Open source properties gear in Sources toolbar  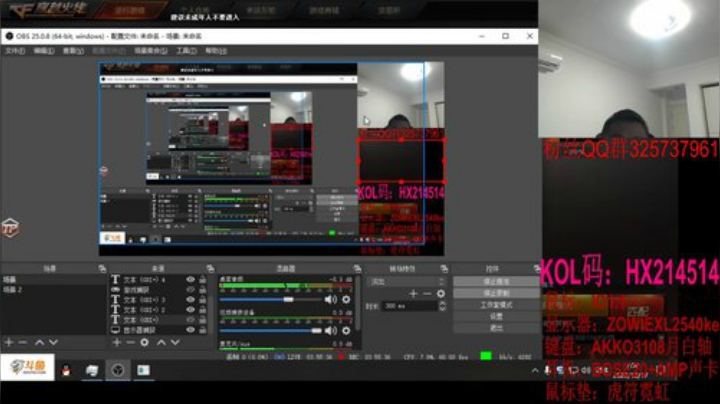(144, 342)
